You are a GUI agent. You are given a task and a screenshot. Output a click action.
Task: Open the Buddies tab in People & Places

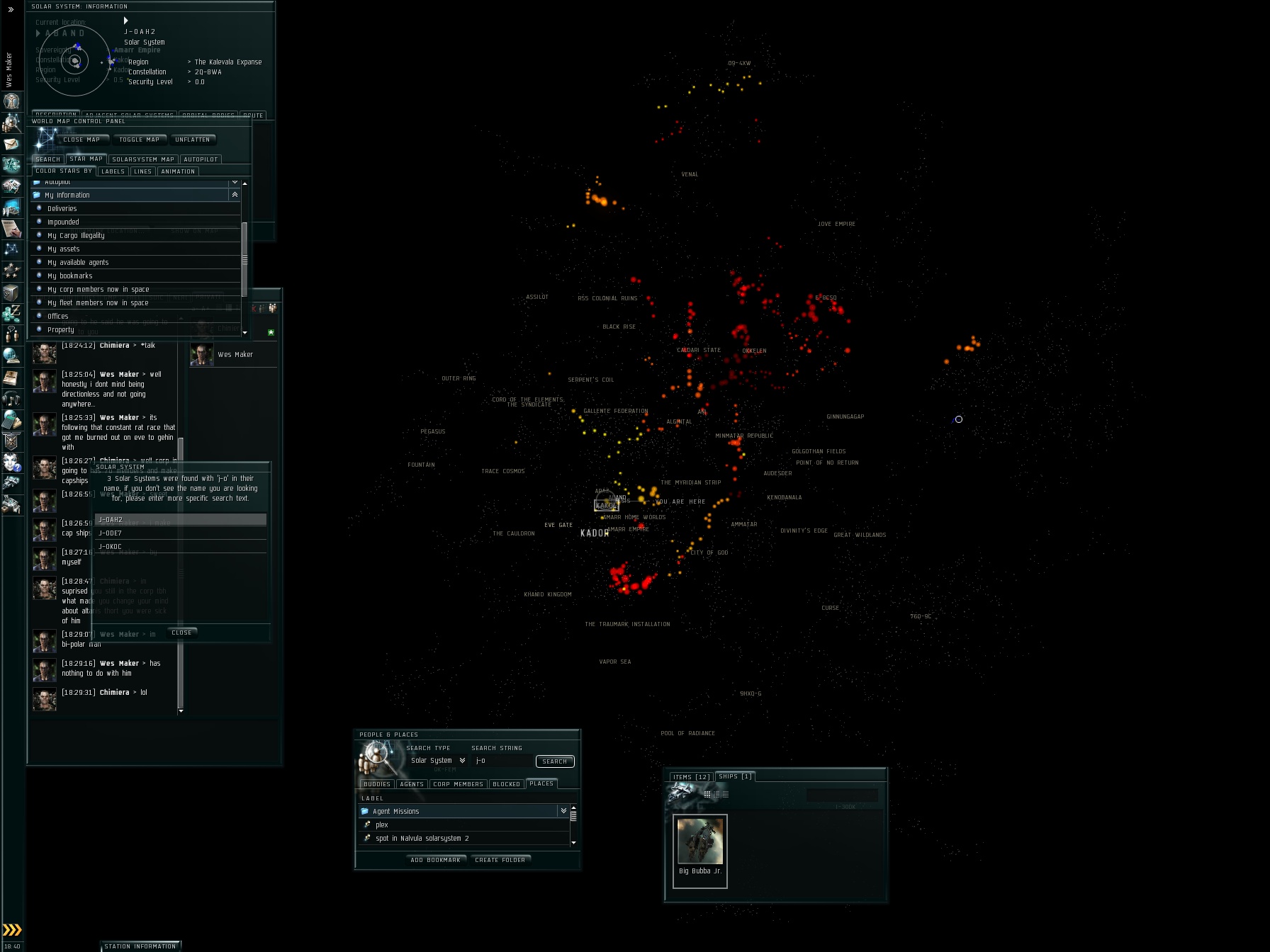coord(377,784)
